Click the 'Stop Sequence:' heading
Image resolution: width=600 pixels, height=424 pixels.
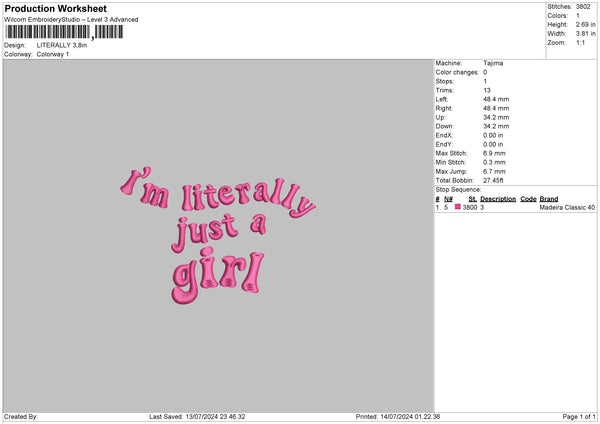[x=458, y=189]
